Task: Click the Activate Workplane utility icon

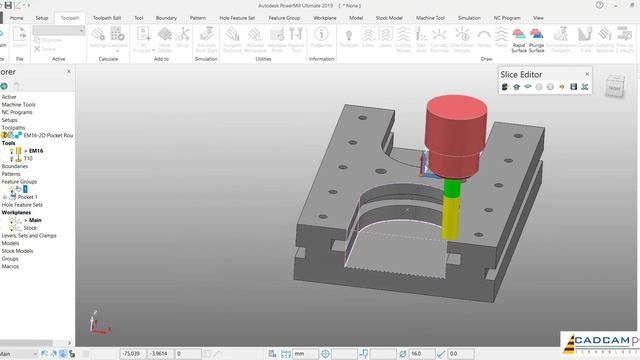Action: click(255, 40)
